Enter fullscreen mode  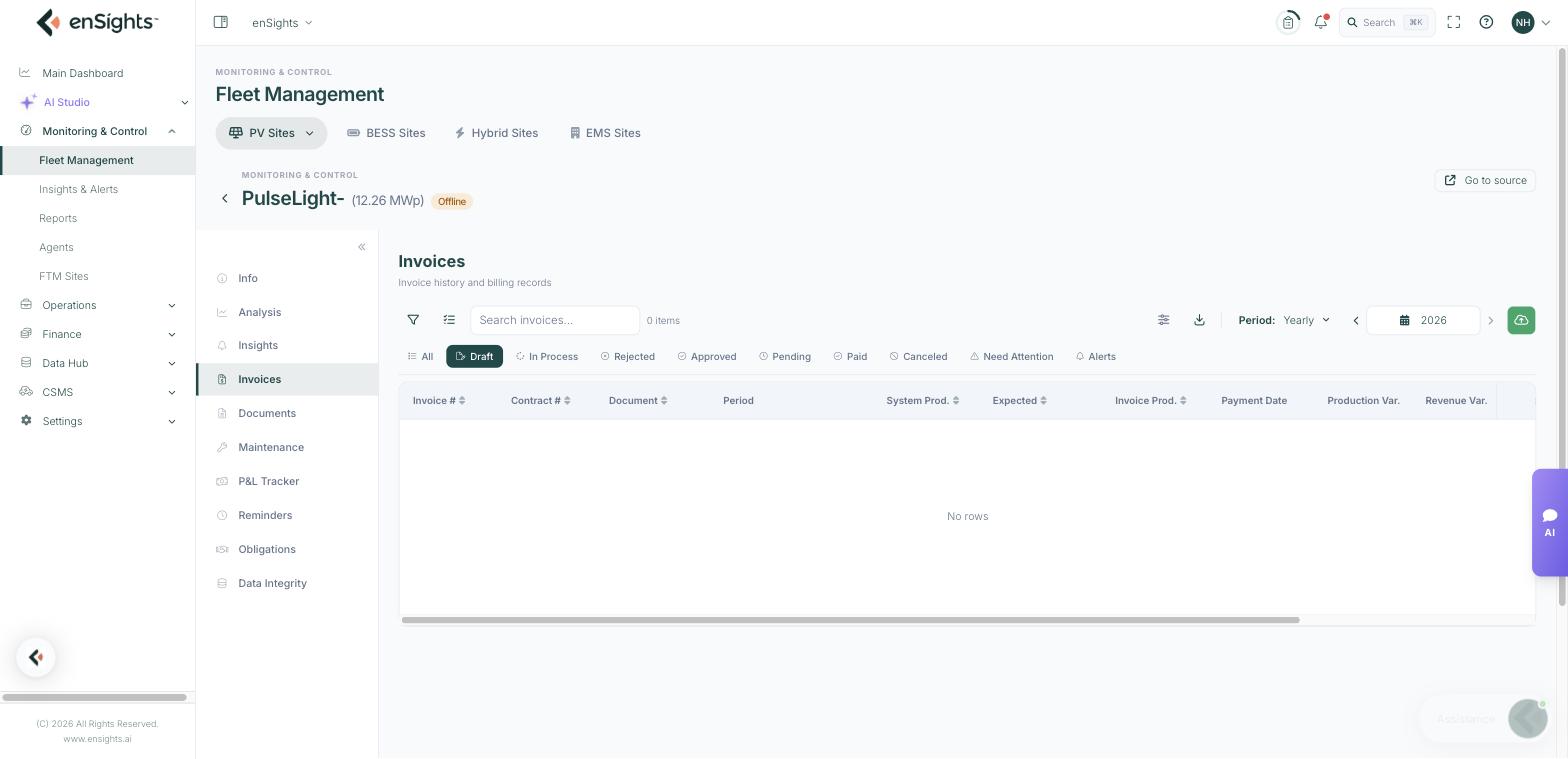pos(1454,22)
